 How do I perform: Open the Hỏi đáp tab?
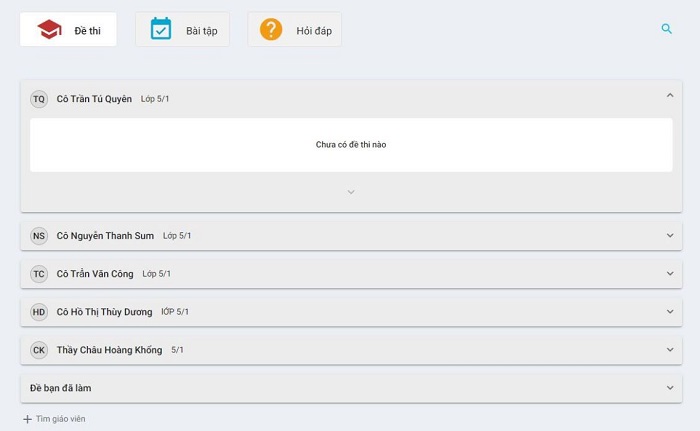(294, 30)
